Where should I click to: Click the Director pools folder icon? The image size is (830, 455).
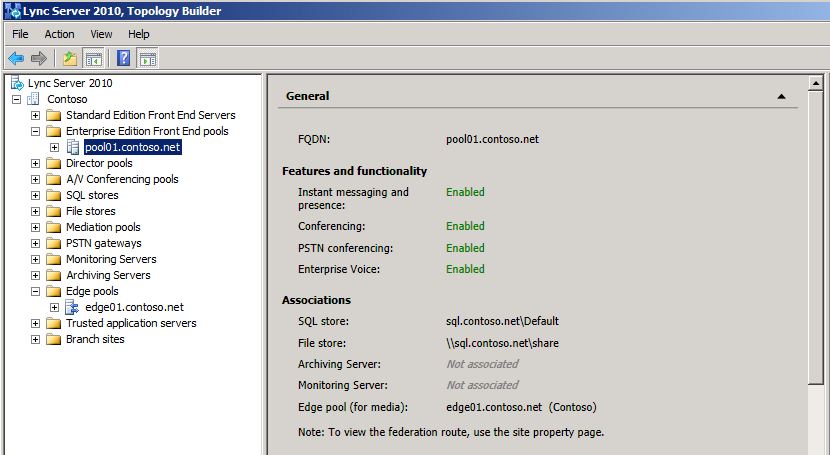[x=53, y=163]
